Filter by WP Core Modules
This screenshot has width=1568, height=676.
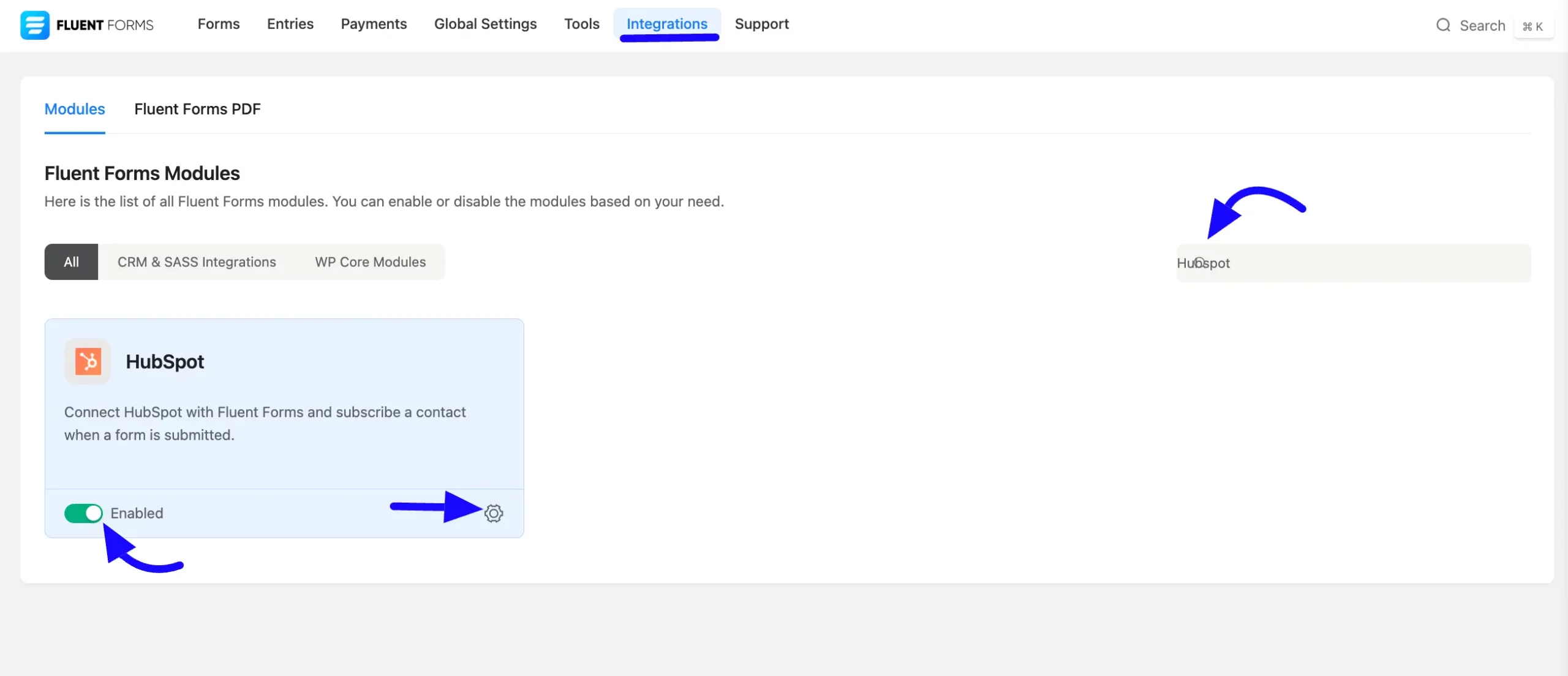[370, 261]
